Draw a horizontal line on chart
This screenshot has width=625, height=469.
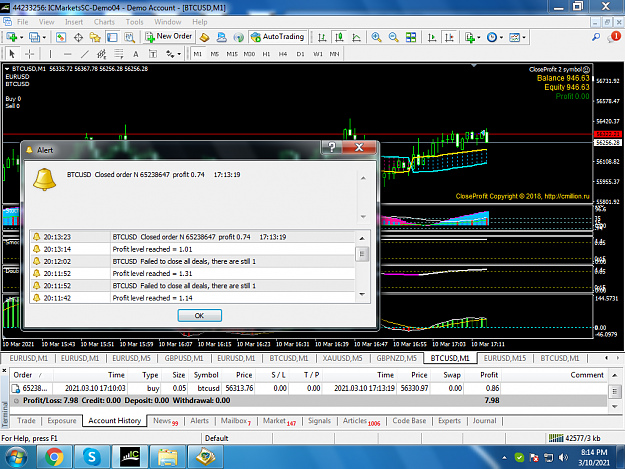67,54
